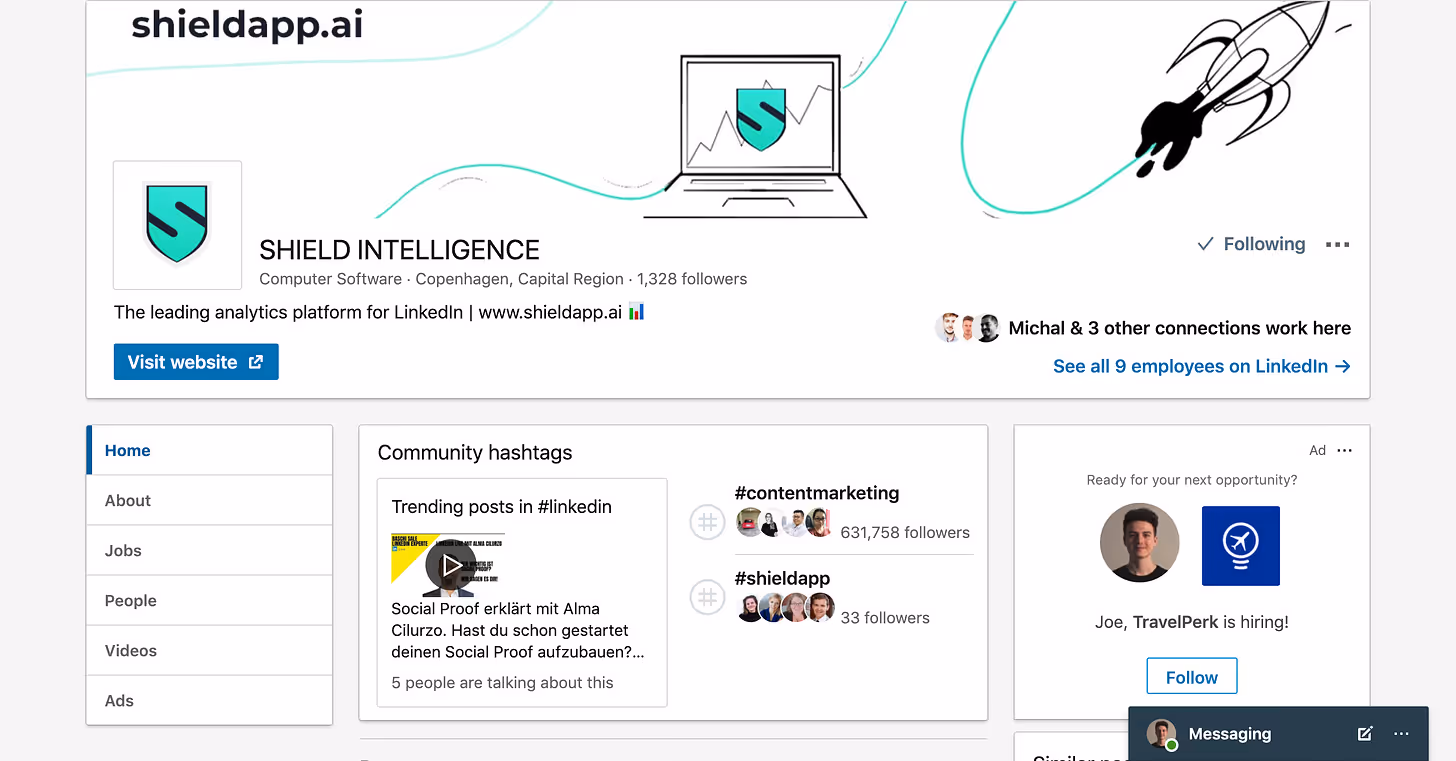Viewport: 1456px width, 761px height.
Task: Click the shield logo on laptop banner illustration
Action: click(761, 119)
